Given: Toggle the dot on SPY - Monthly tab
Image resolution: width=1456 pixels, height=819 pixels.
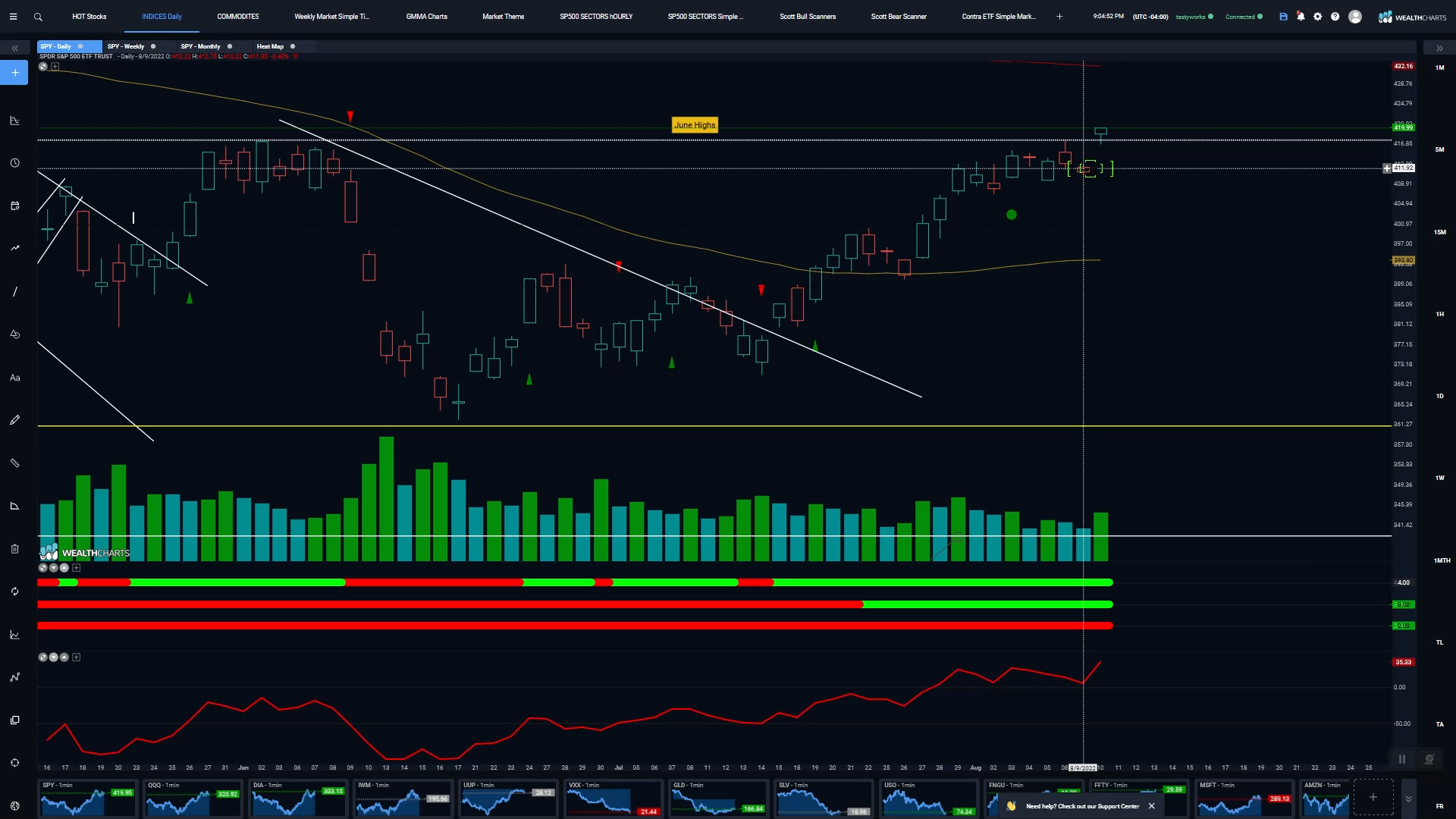Looking at the screenshot, I should (x=230, y=46).
